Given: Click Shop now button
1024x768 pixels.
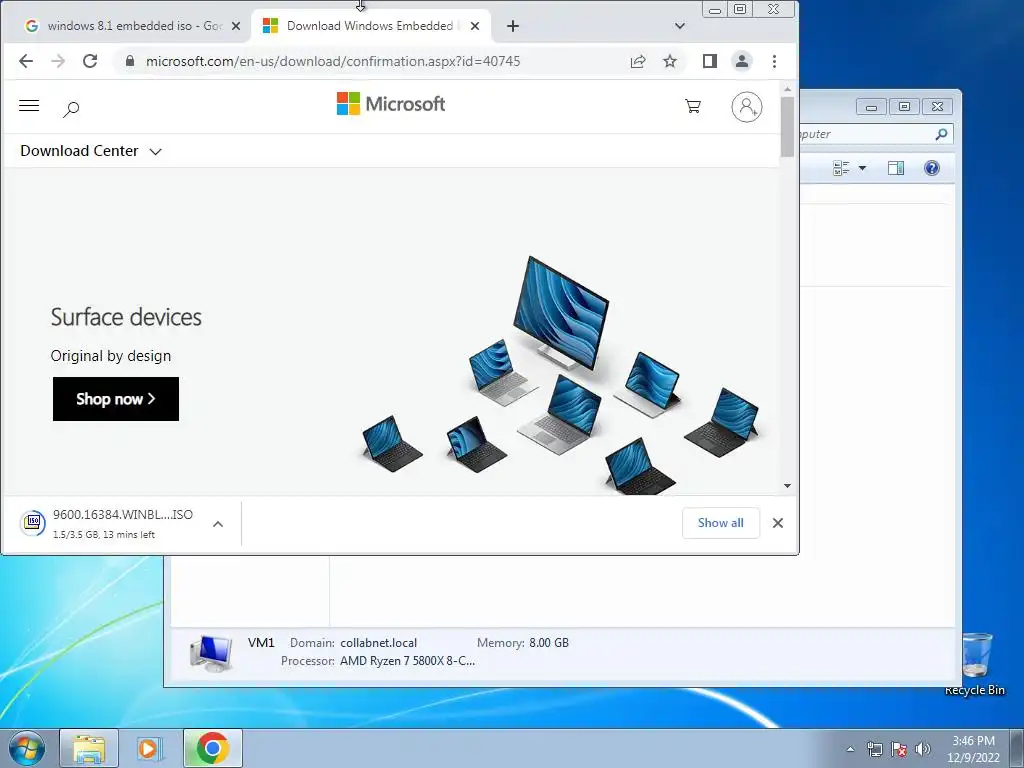Looking at the screenshot, I should (x=116, y=399).
